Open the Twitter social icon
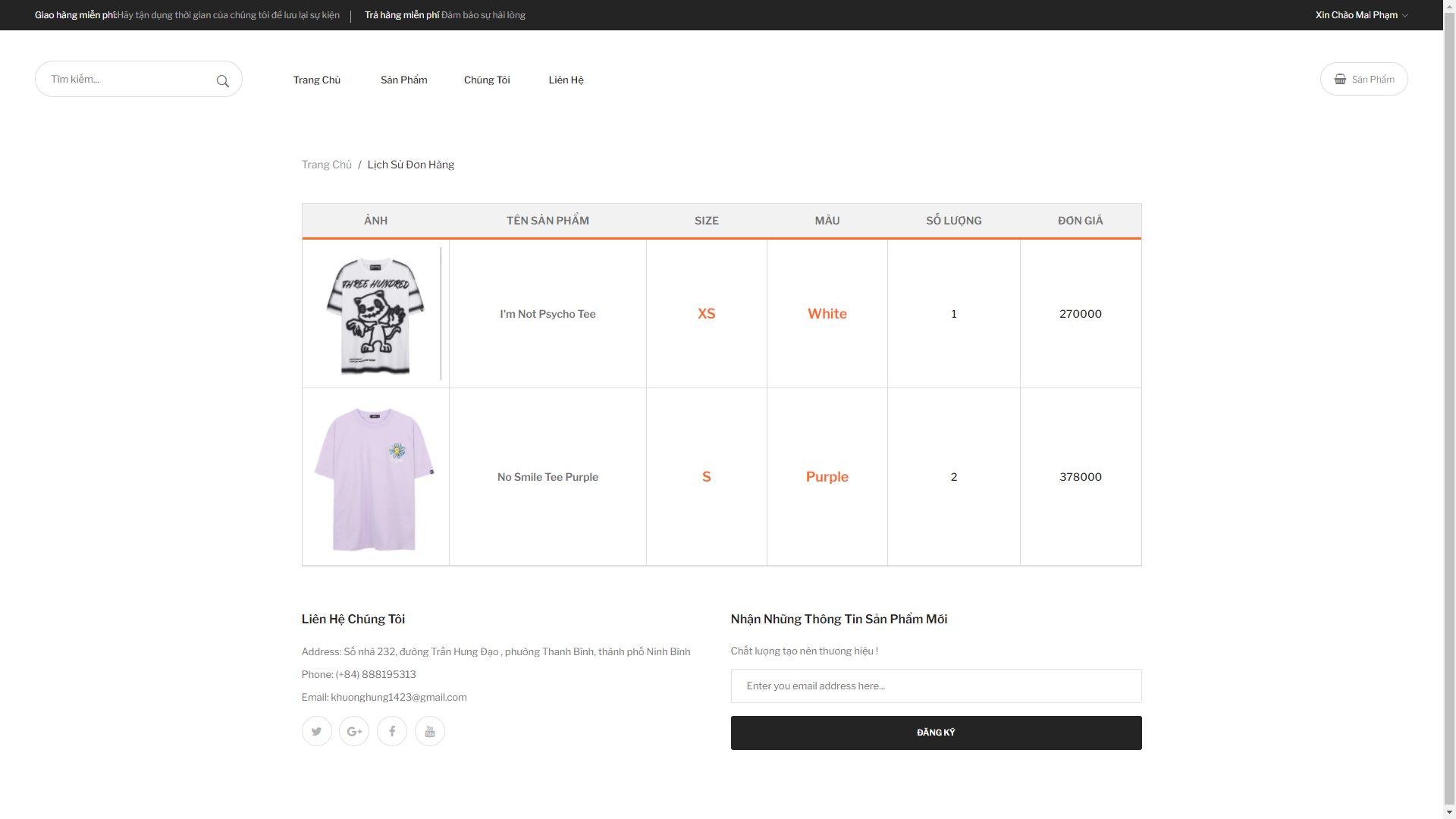This screenshot has width=1456, height=819. (316, 731)
